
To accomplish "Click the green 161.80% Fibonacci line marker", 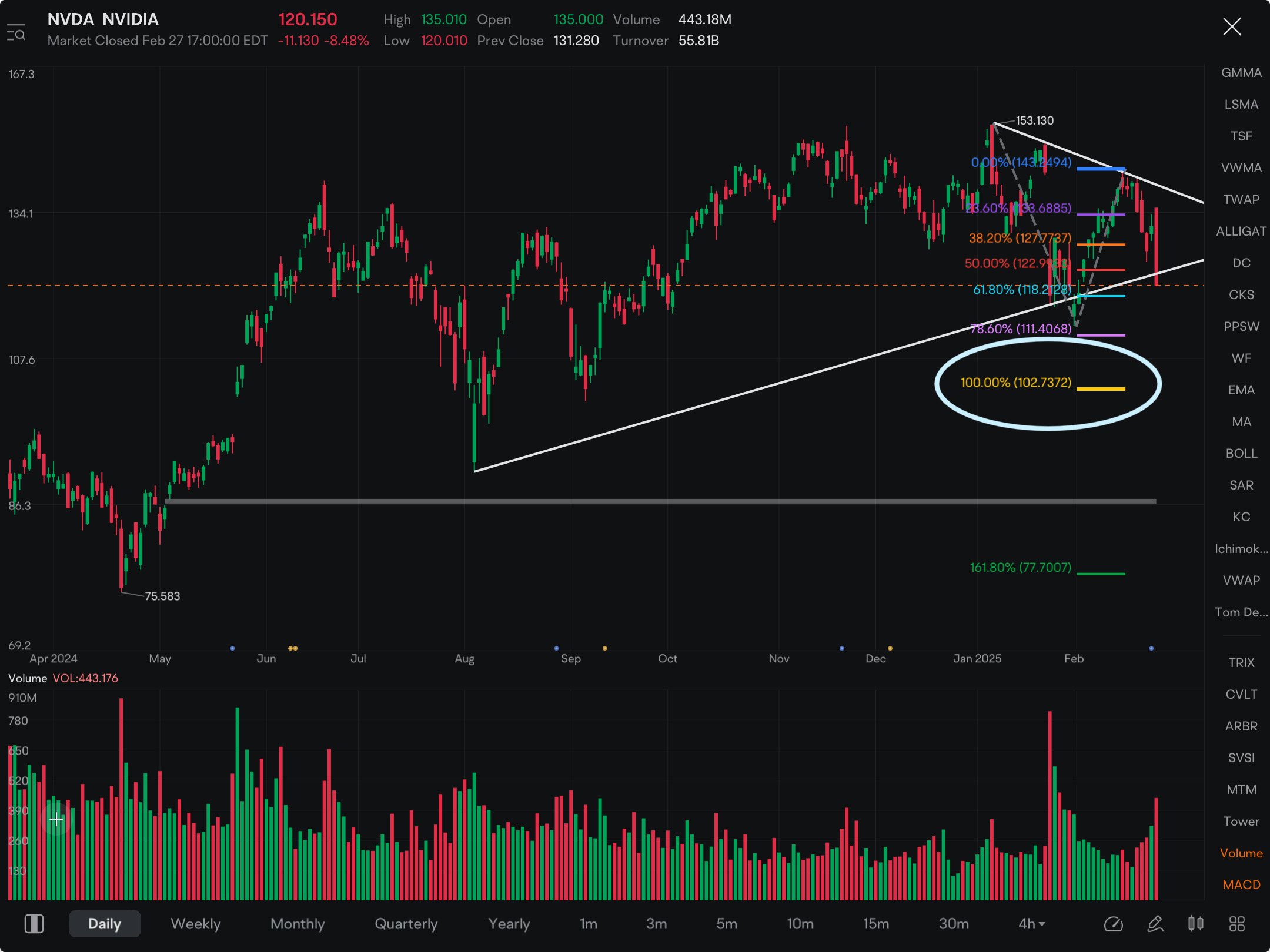I will tap(1101, 574).
